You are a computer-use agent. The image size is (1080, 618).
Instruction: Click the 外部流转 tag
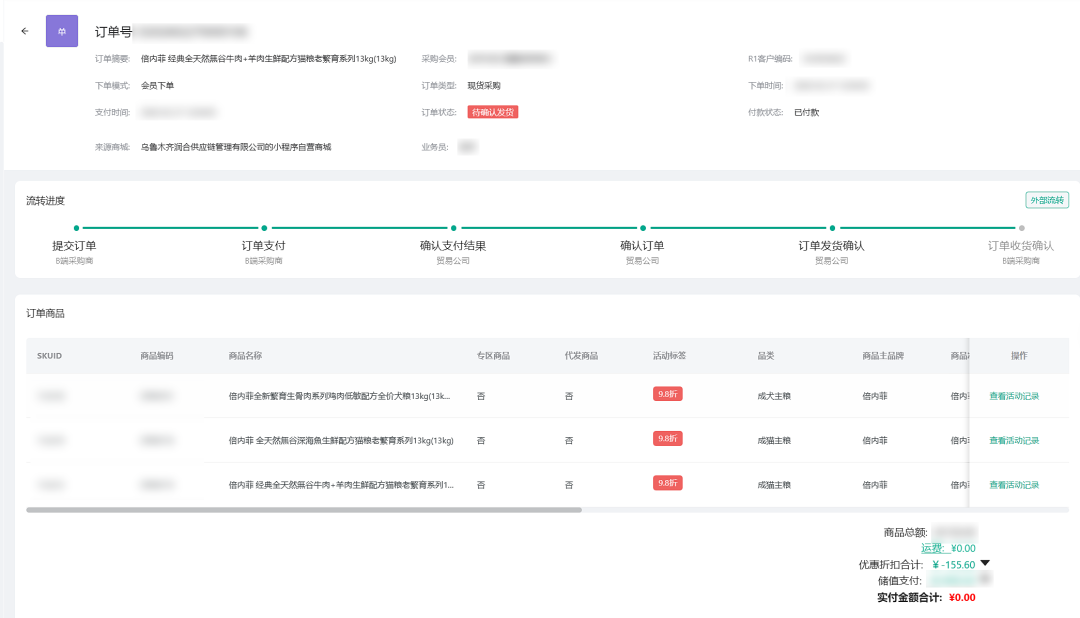1047,200
